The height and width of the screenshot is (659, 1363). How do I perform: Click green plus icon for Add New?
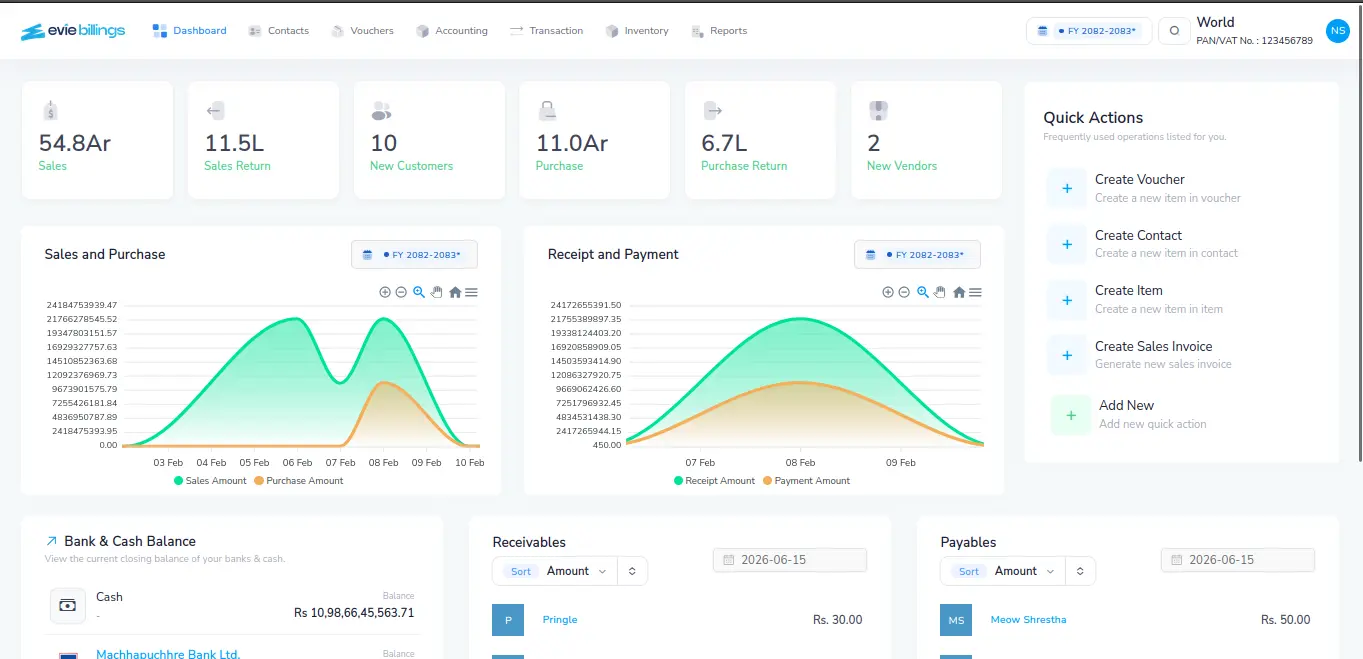pyautogui.click(x=1071, y=415)
